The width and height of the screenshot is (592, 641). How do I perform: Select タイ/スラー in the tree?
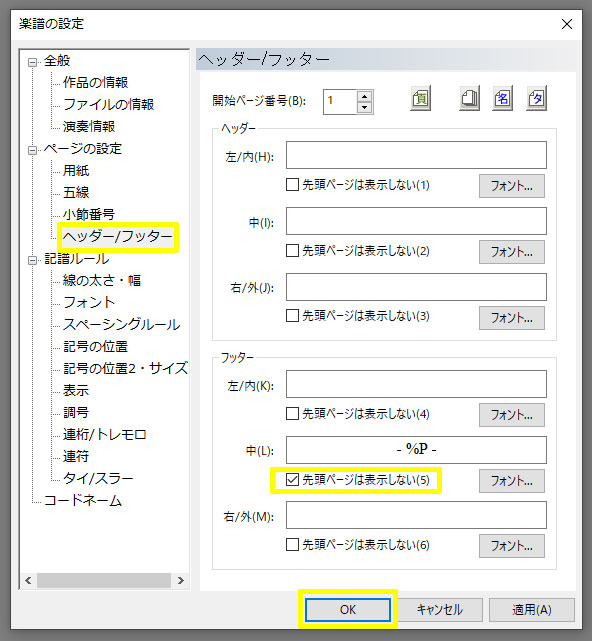point(98,479)
